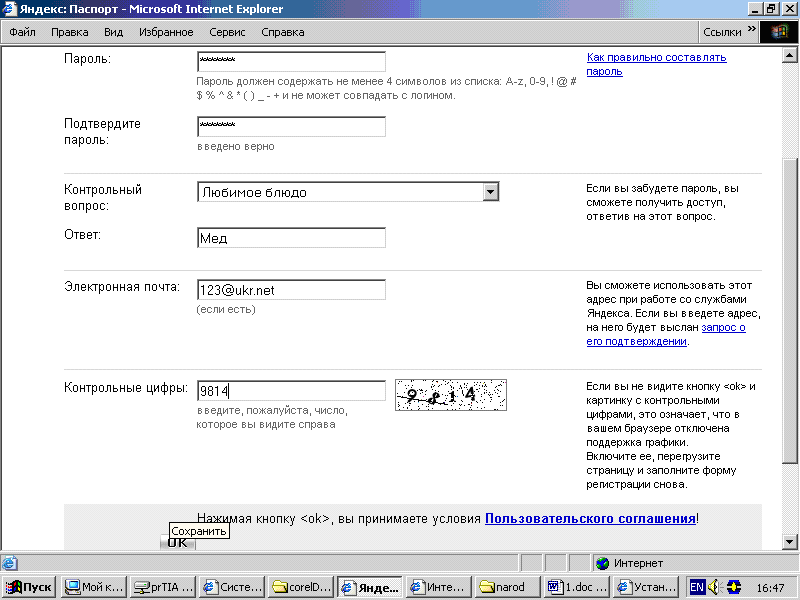Switch to narod folder taskbar button
The height and width of the screenshot is (600, 800).
point(508,587)
